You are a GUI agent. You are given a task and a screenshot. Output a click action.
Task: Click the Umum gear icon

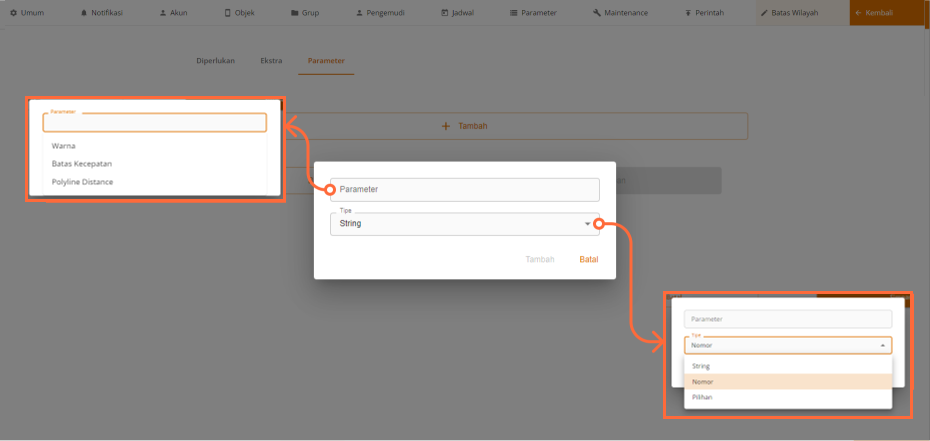[x=13, y=13]
